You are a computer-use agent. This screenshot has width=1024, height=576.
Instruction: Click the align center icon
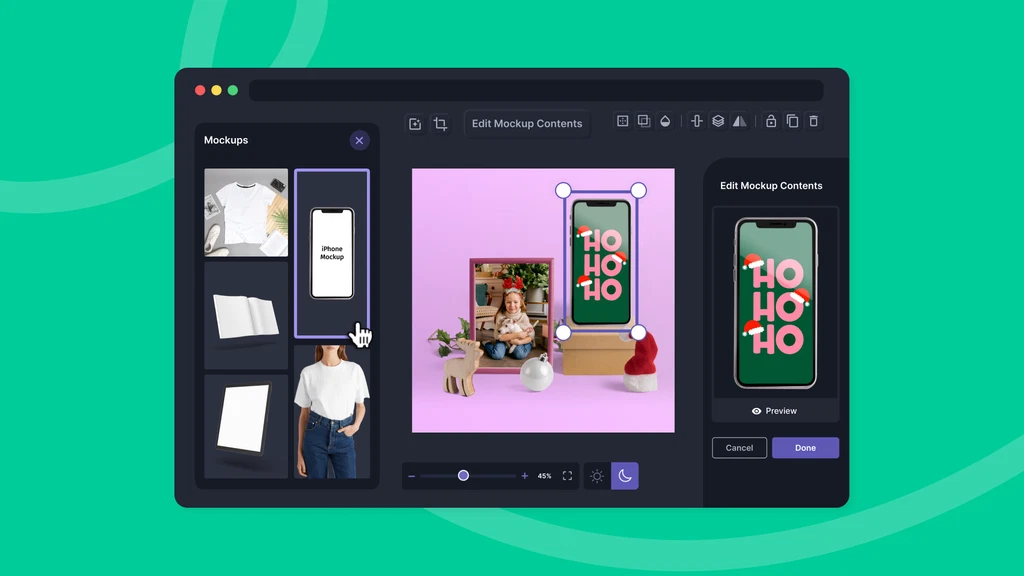click(697, 121)
